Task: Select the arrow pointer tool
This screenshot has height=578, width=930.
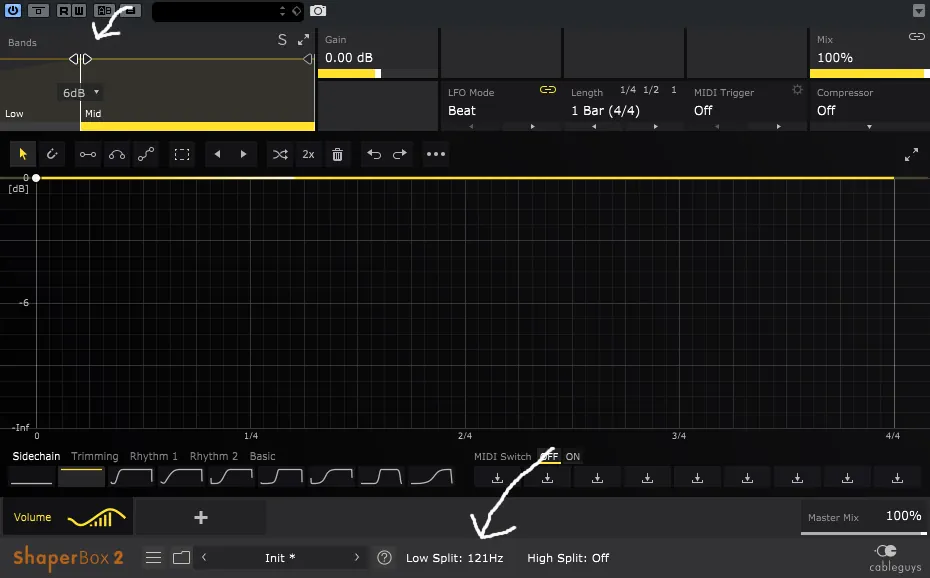Action: tap(23, 154)
